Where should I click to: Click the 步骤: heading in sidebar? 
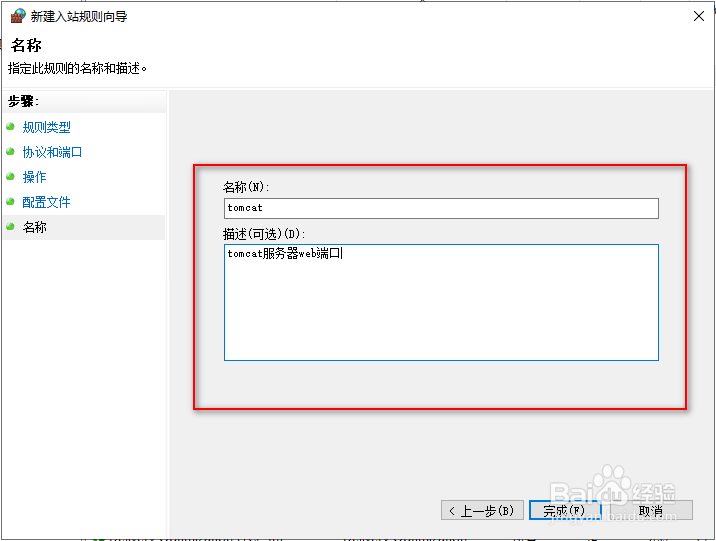point(23,101)
